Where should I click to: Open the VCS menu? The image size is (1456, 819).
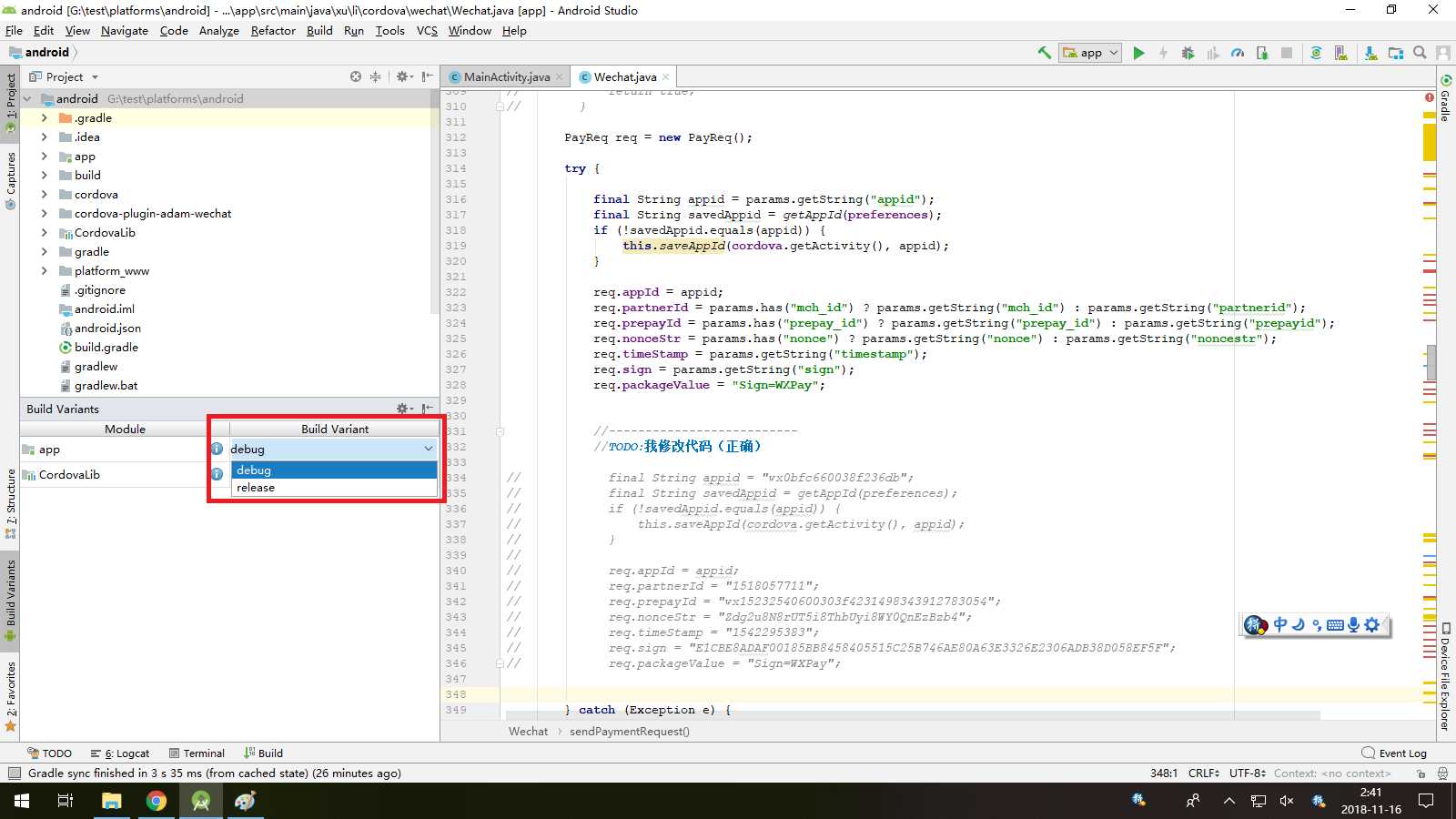(427, 30)
